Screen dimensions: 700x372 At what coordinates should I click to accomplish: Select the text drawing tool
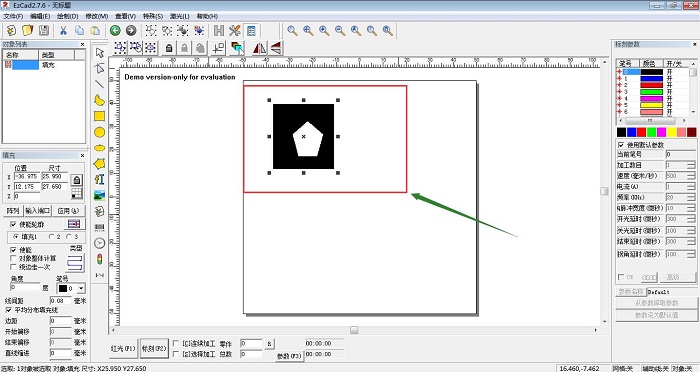(x=99, y=180)
